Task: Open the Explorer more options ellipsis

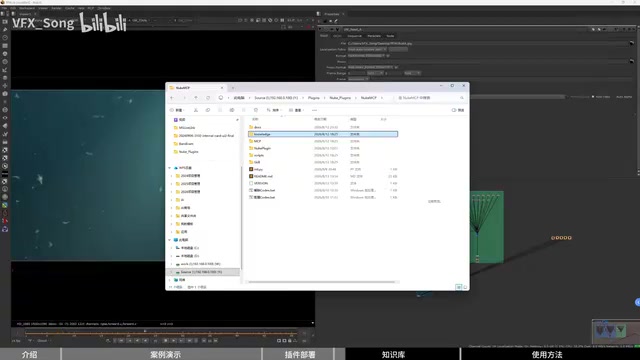Action: pyautogui.click(x=314, y=110)
